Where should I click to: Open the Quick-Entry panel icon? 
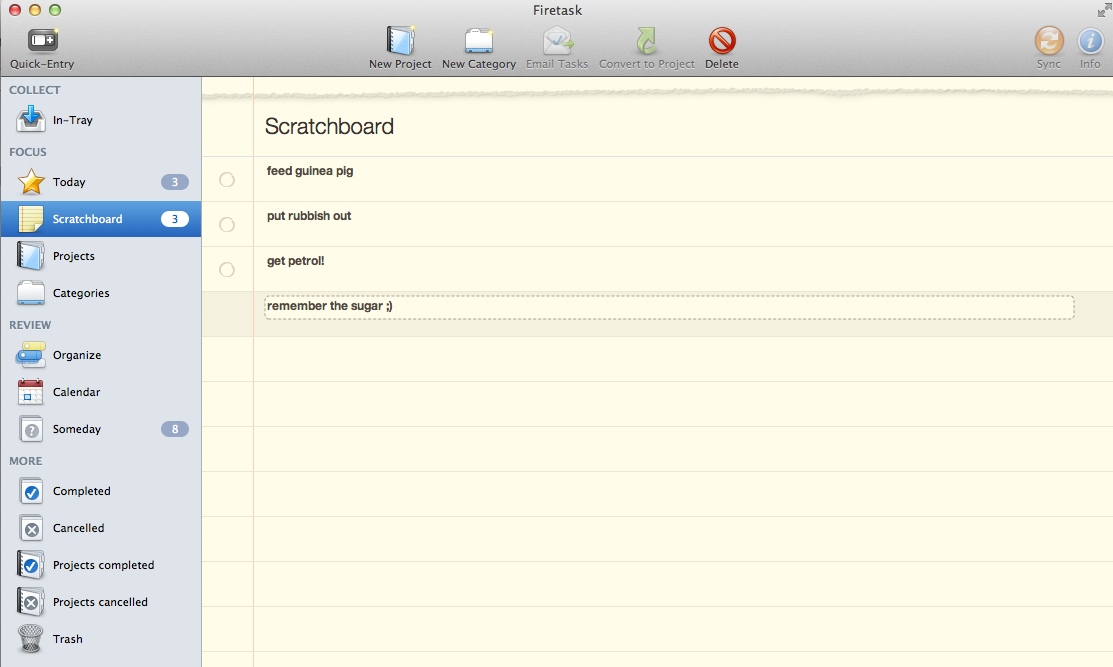42,41
